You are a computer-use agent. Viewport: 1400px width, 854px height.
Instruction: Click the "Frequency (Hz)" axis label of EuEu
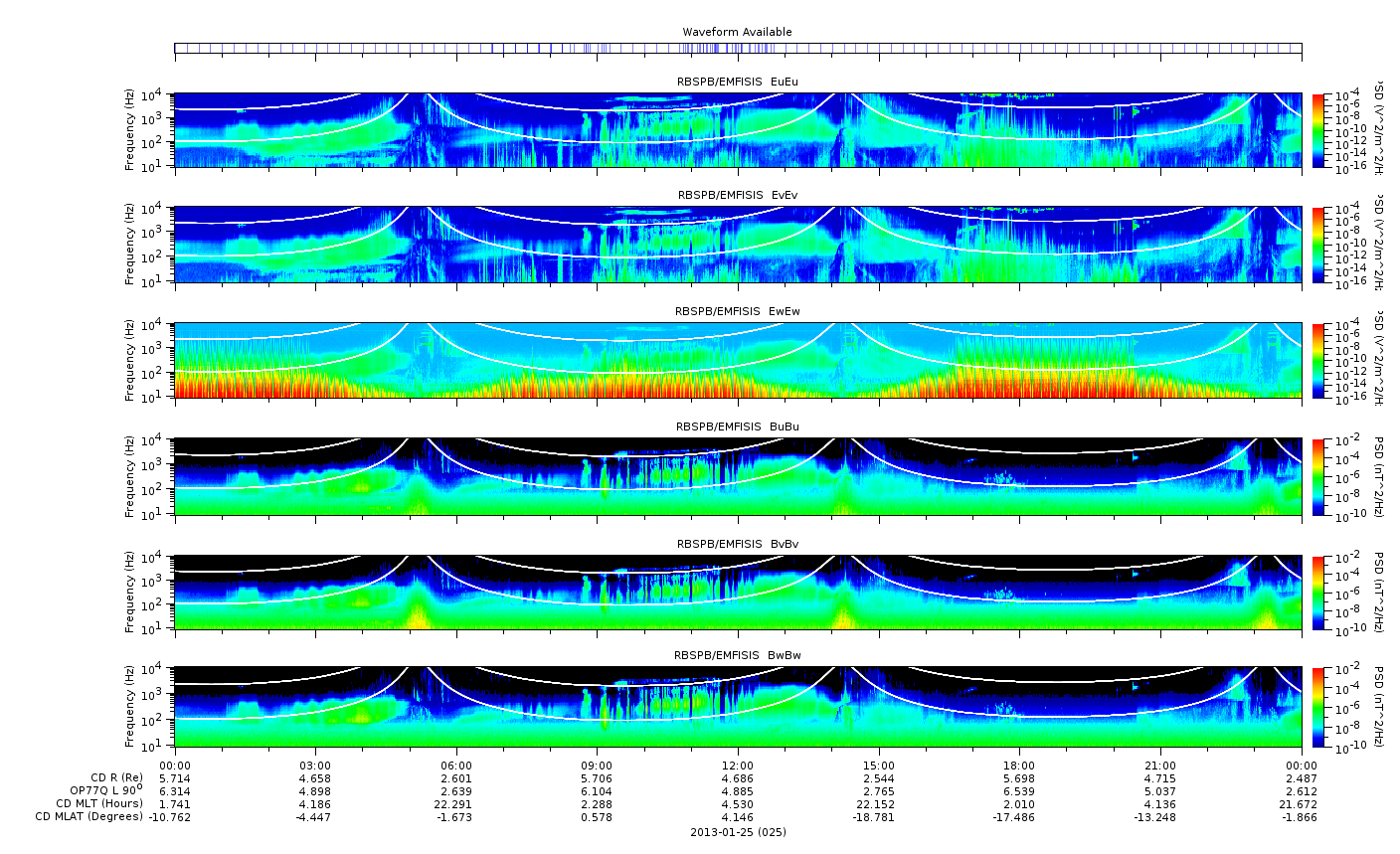[x=130, y=130]
